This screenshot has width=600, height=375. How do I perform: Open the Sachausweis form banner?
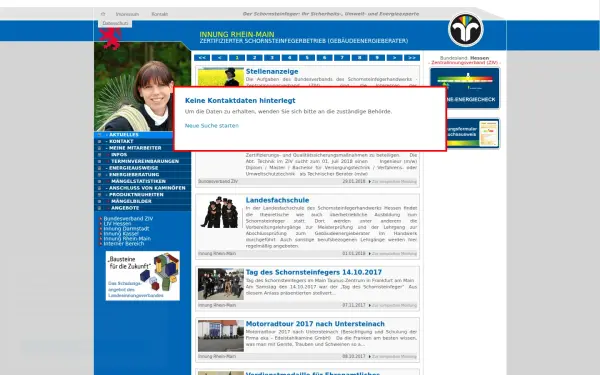point(473,133)
